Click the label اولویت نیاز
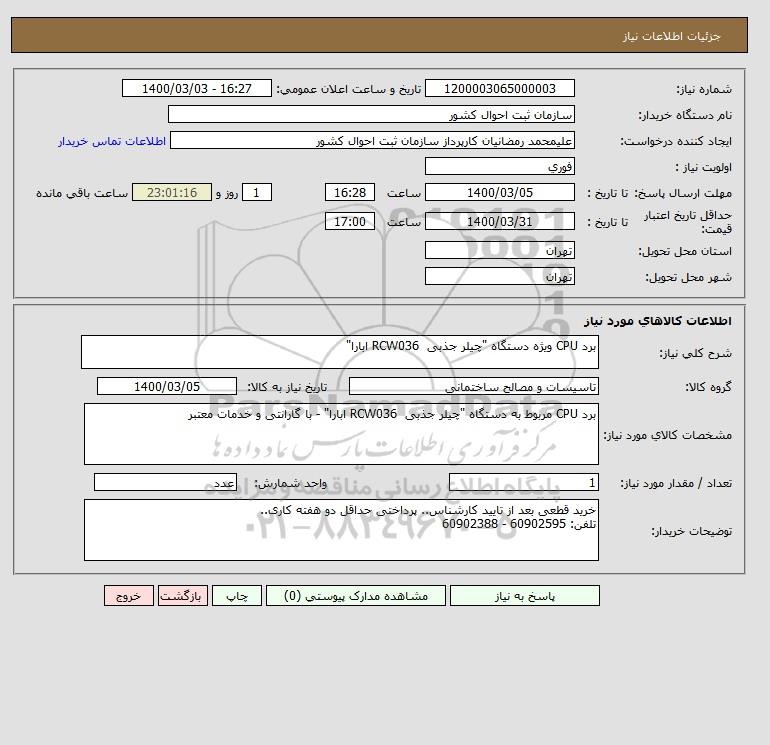Viewport: 770px width, 745px height. point(704,167)
